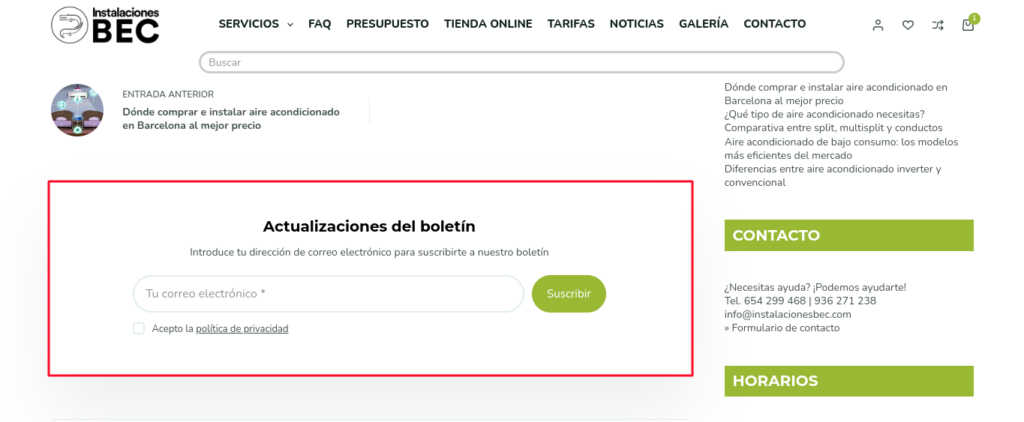The width and height of the screenshot is (1024, 422).
Task: Focus the Tu correo electrónico field
Action: click(x=328, y=294)
